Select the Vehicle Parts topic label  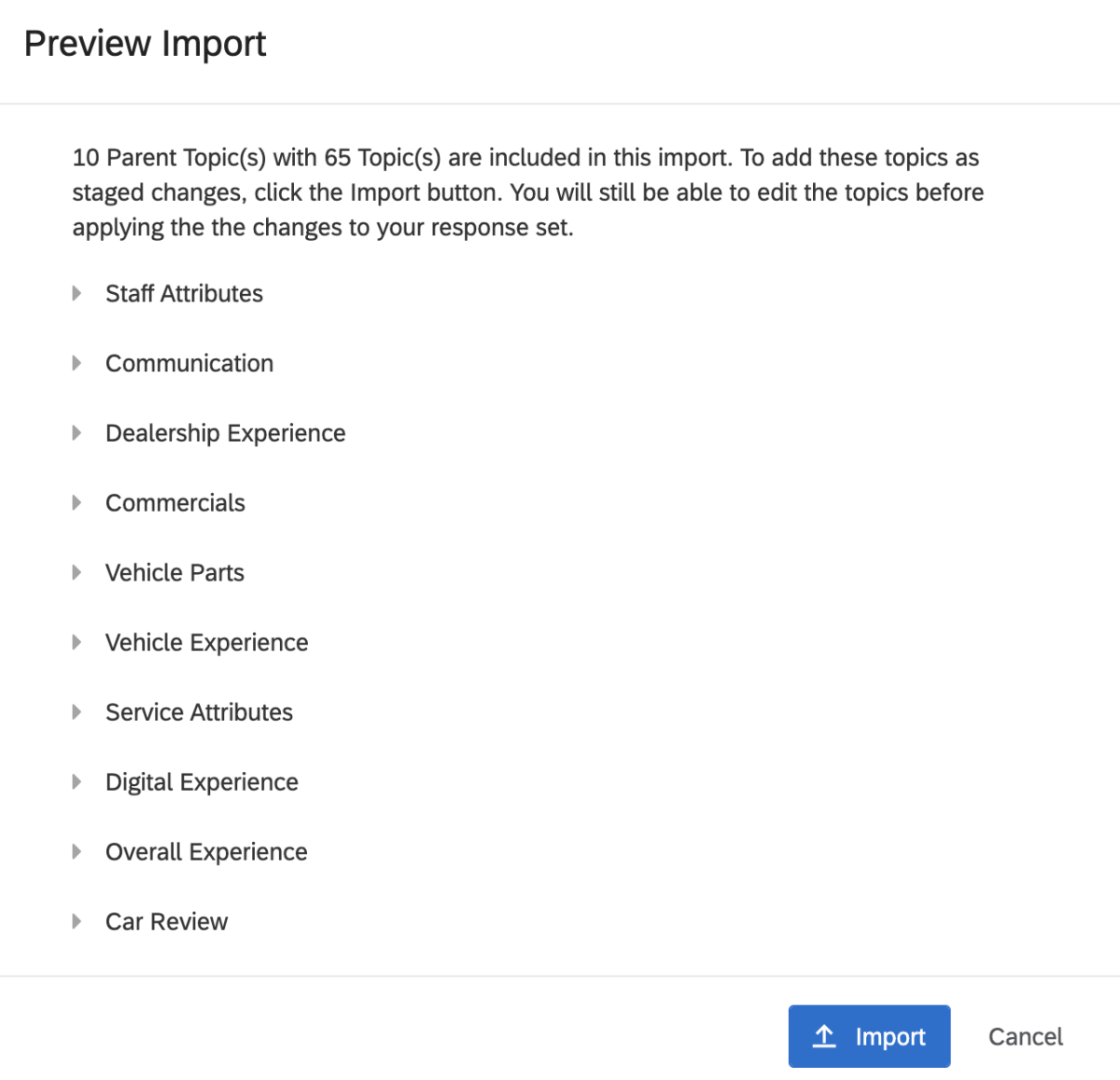coord(175,572)
